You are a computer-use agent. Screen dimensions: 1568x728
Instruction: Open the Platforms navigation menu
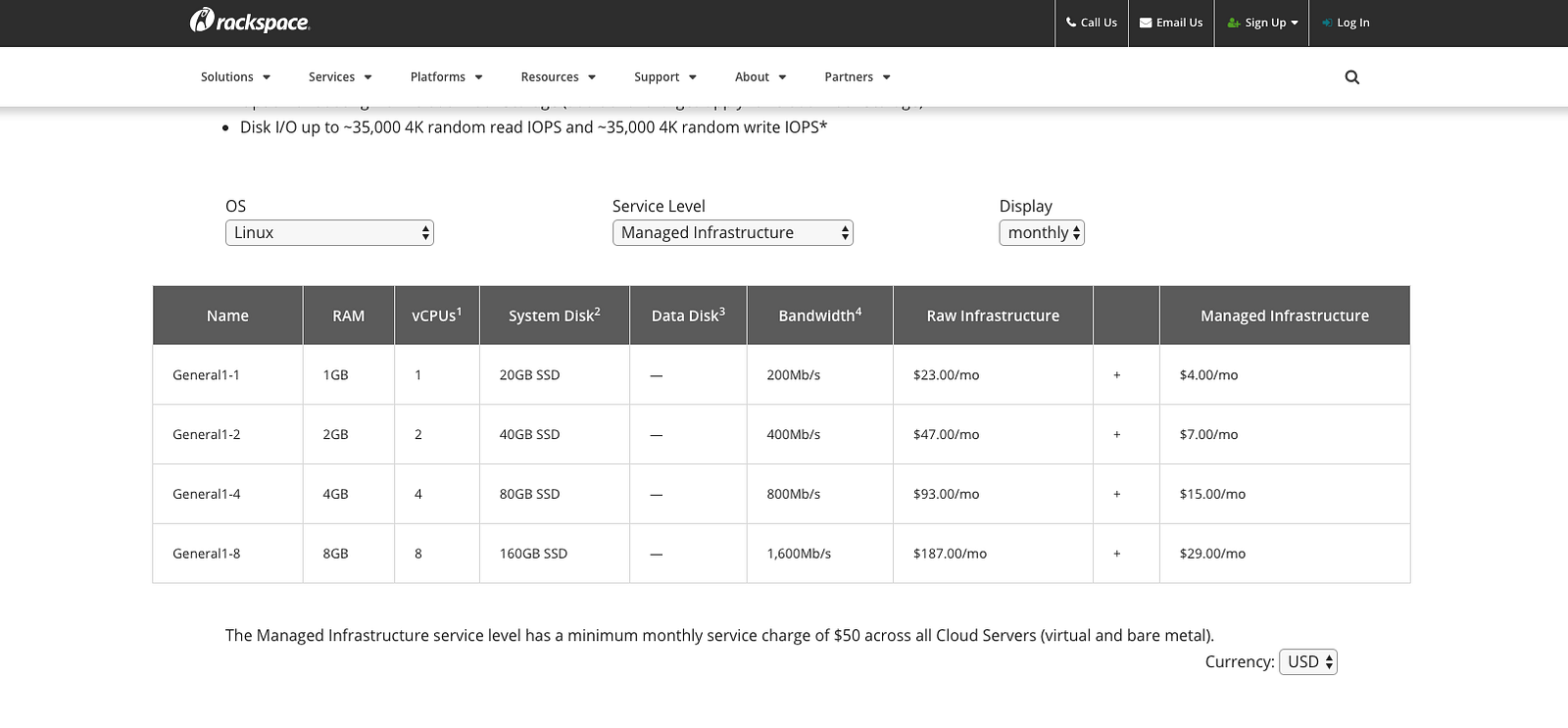446,77
